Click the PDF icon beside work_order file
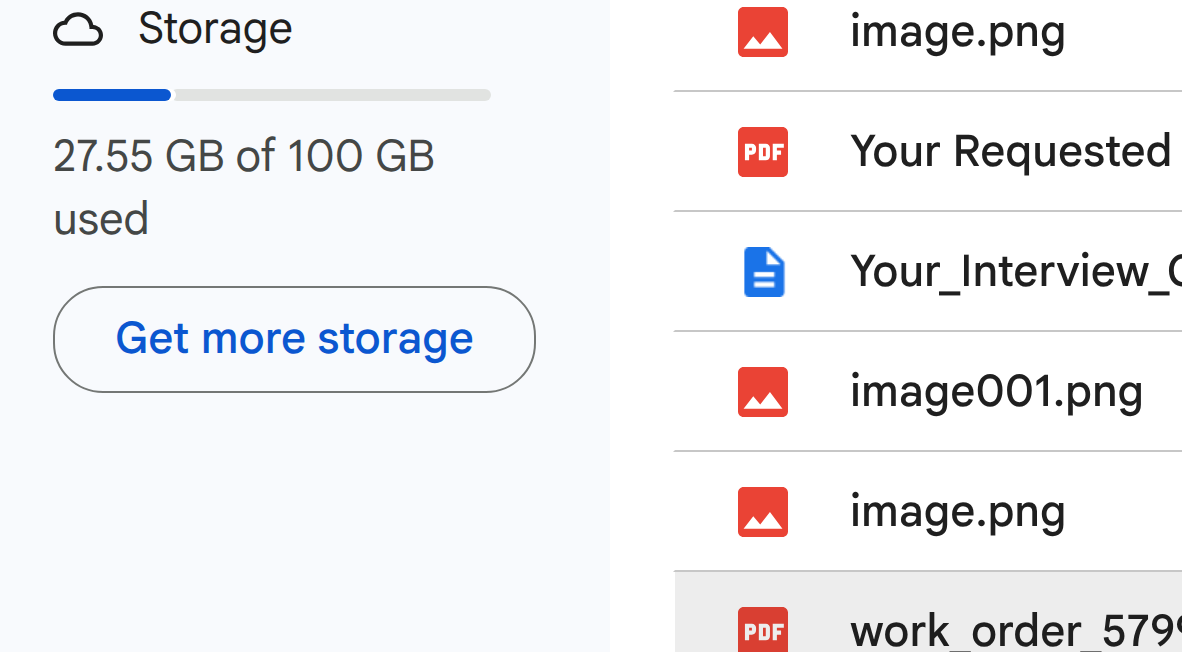The width and height of the screenshot is (1182, 652). click(x=763, y=630)
